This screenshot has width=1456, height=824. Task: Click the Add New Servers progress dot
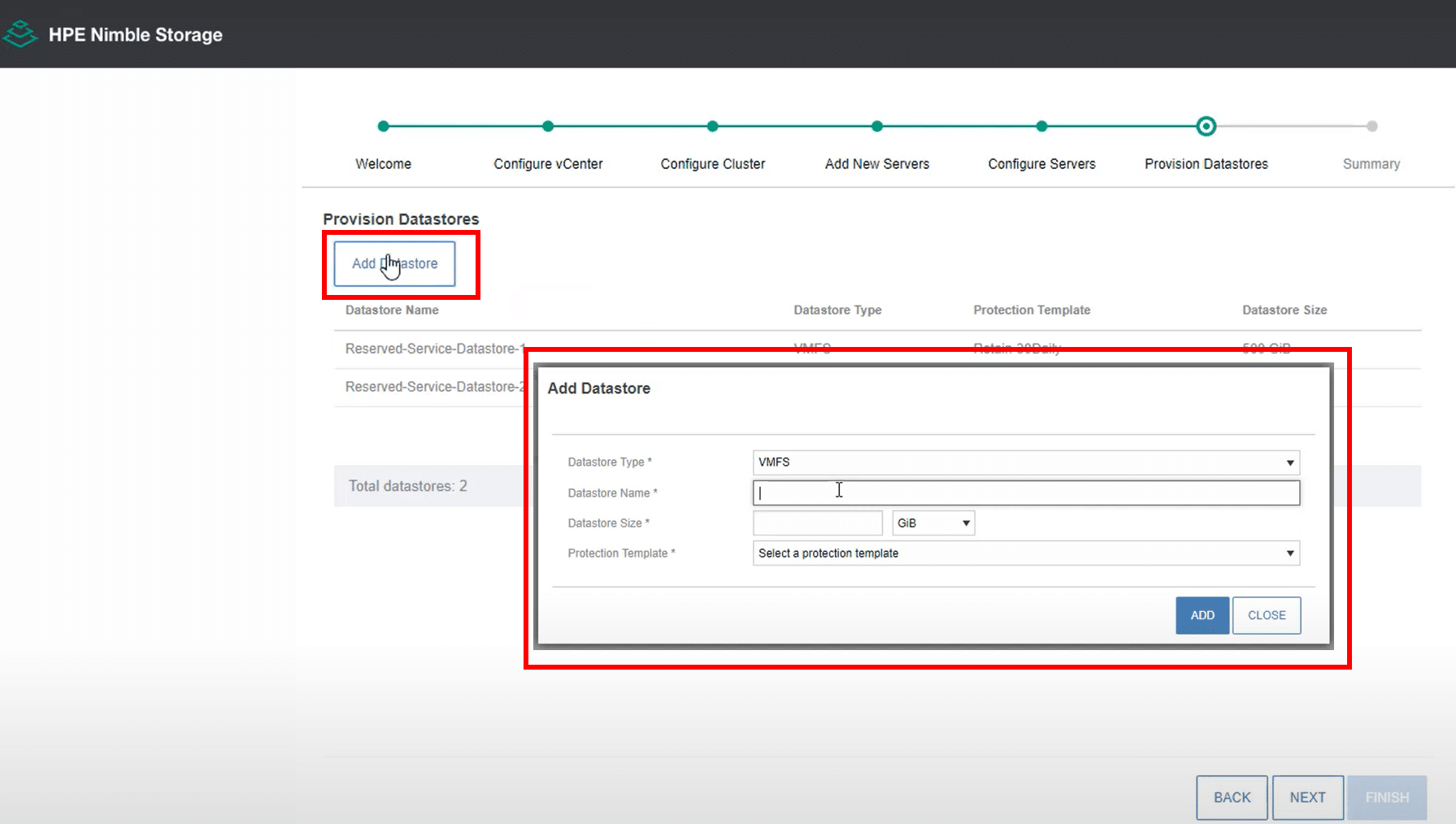coord(877,126)
